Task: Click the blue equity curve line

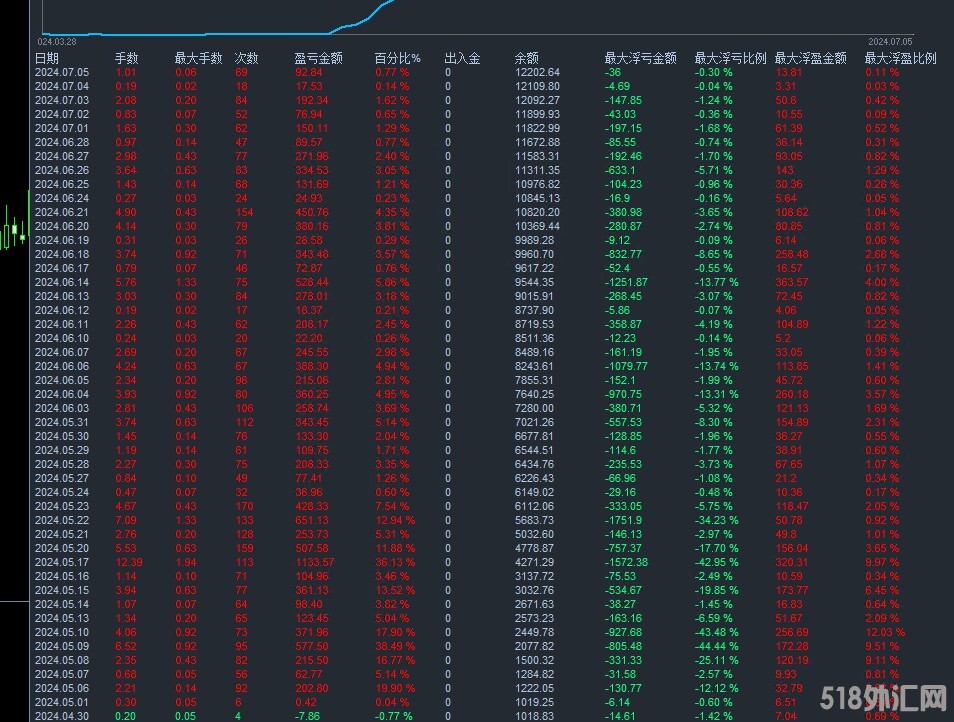Action: click(372, 14)
